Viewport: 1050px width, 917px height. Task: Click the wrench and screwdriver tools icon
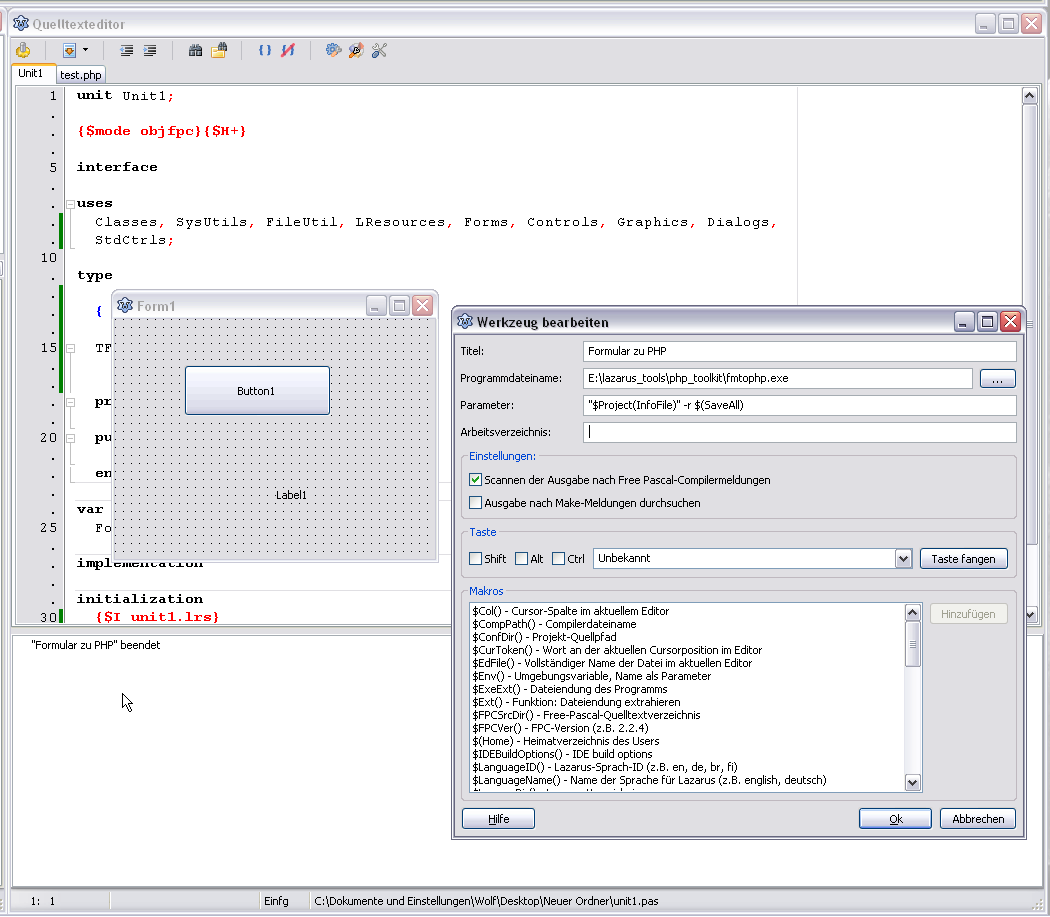(379, 50)
